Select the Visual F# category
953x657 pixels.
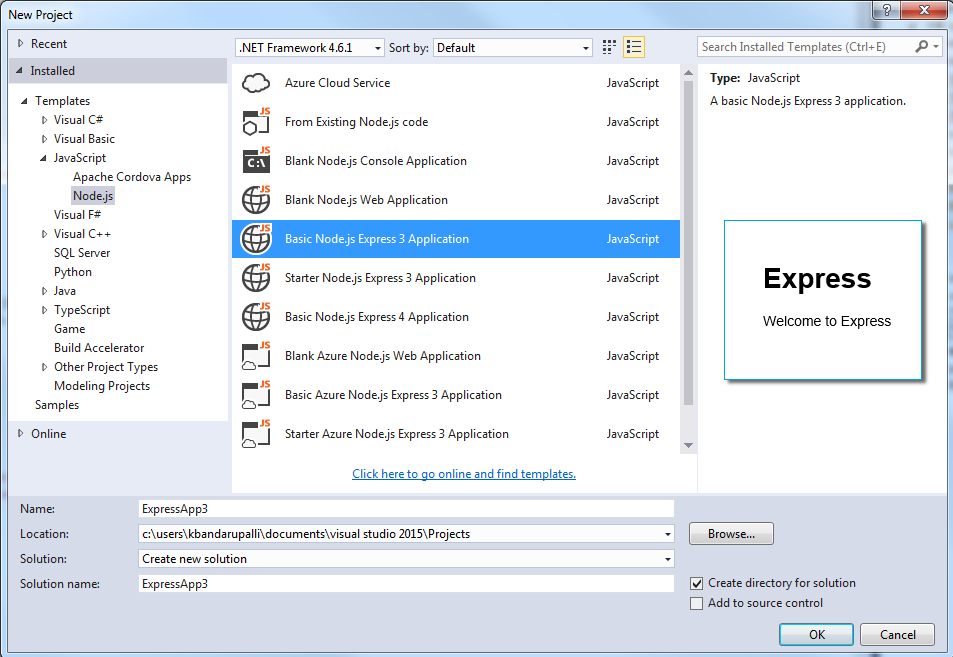[x=77, y=215]
